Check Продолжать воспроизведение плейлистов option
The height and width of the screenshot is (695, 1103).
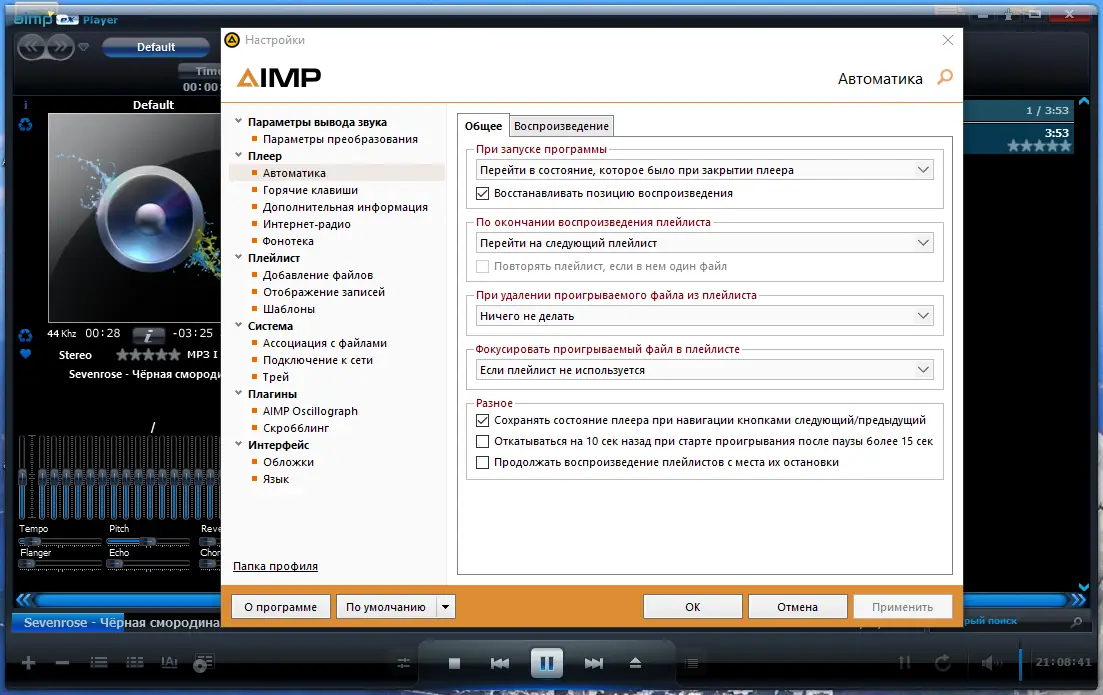482,462
